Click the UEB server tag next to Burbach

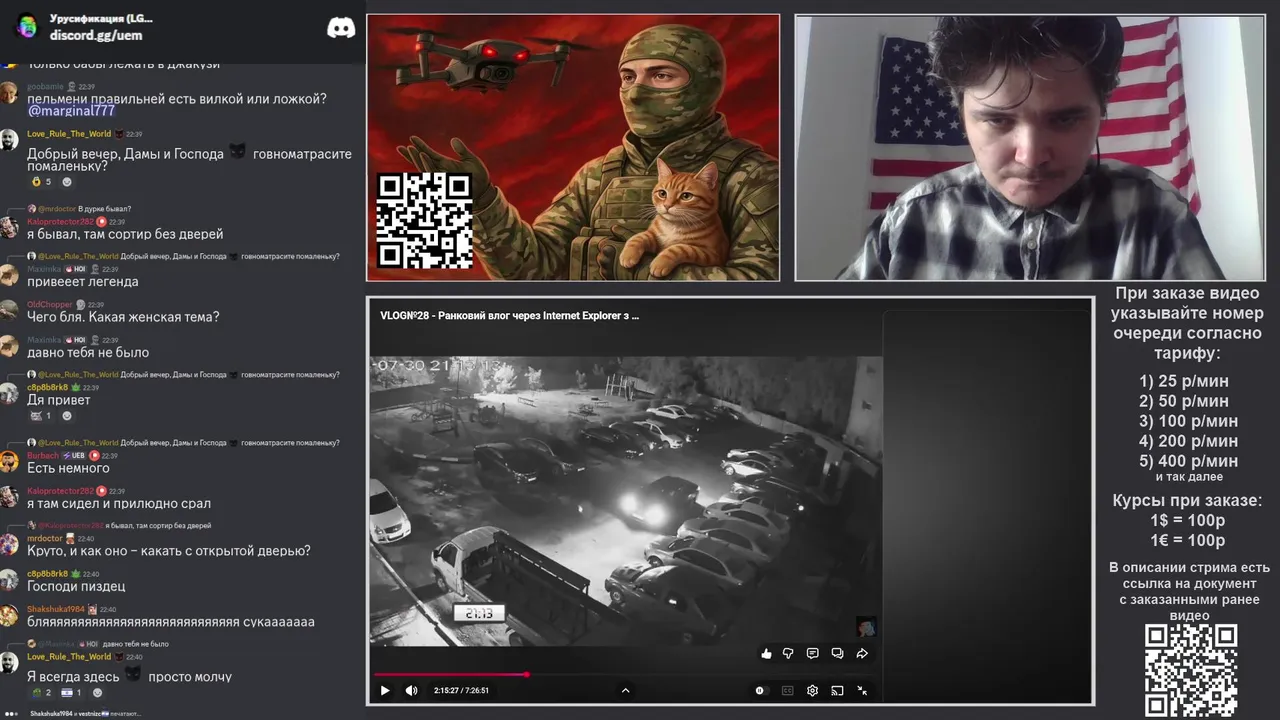pos(74,456)
